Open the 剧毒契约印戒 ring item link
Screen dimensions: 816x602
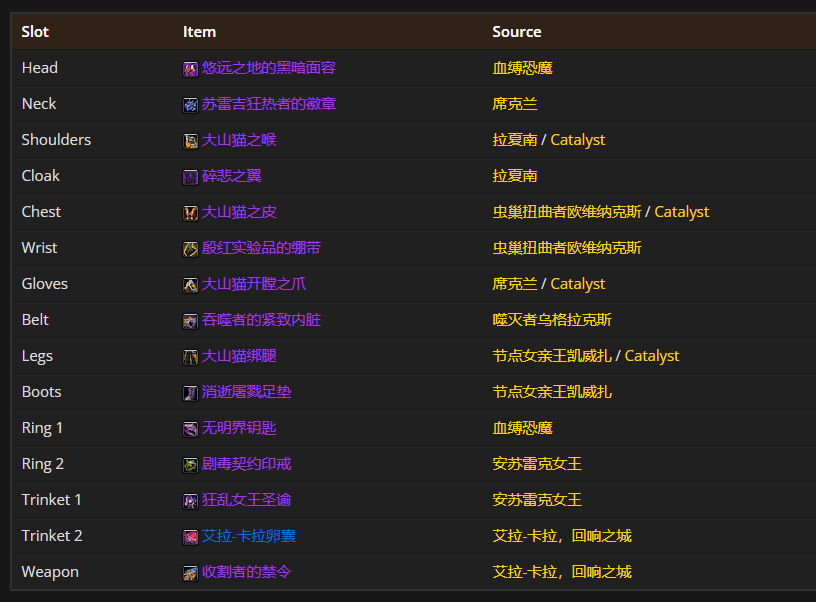pyautogui.click(x=246, y=464)
